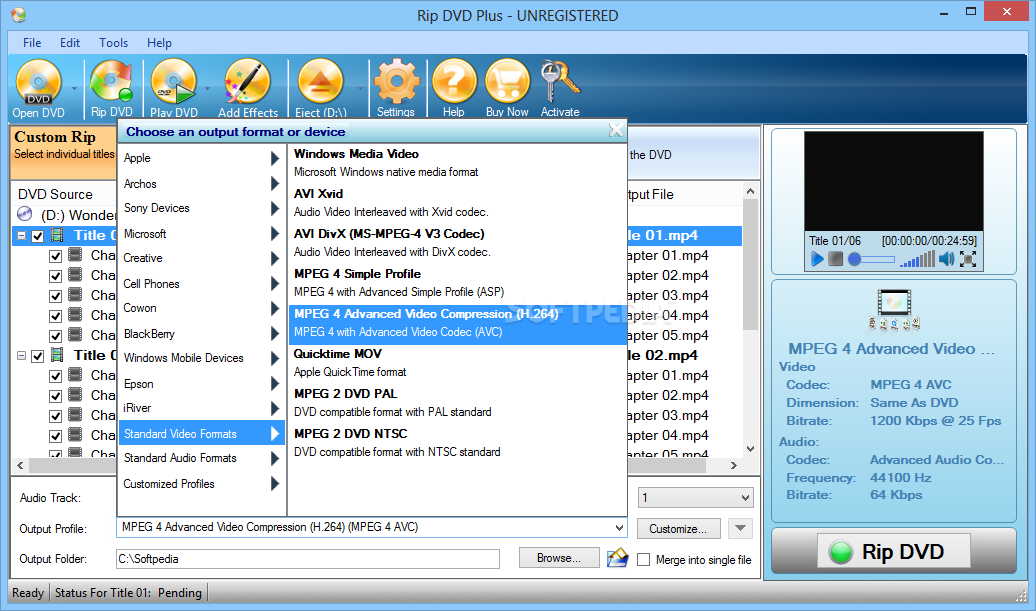Viewport: 1036px width, 611px height.
Task: Select Standard Audio Formats category
Action: [202, 458]
